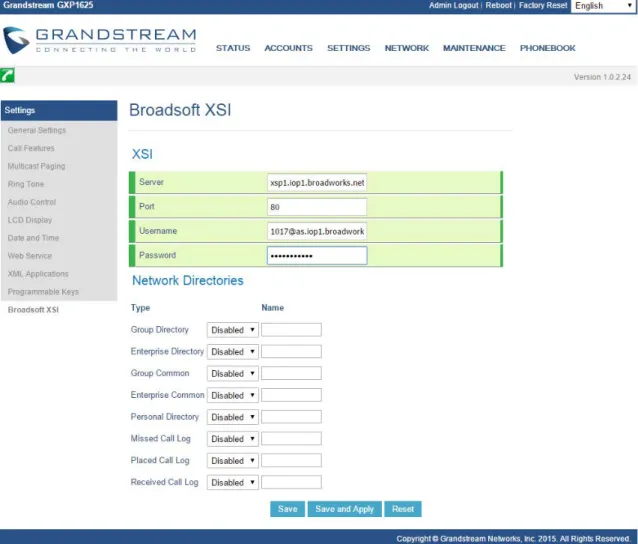Click the Grandstream logo
This screenshot has height=544, width=638.
[100, 40]
